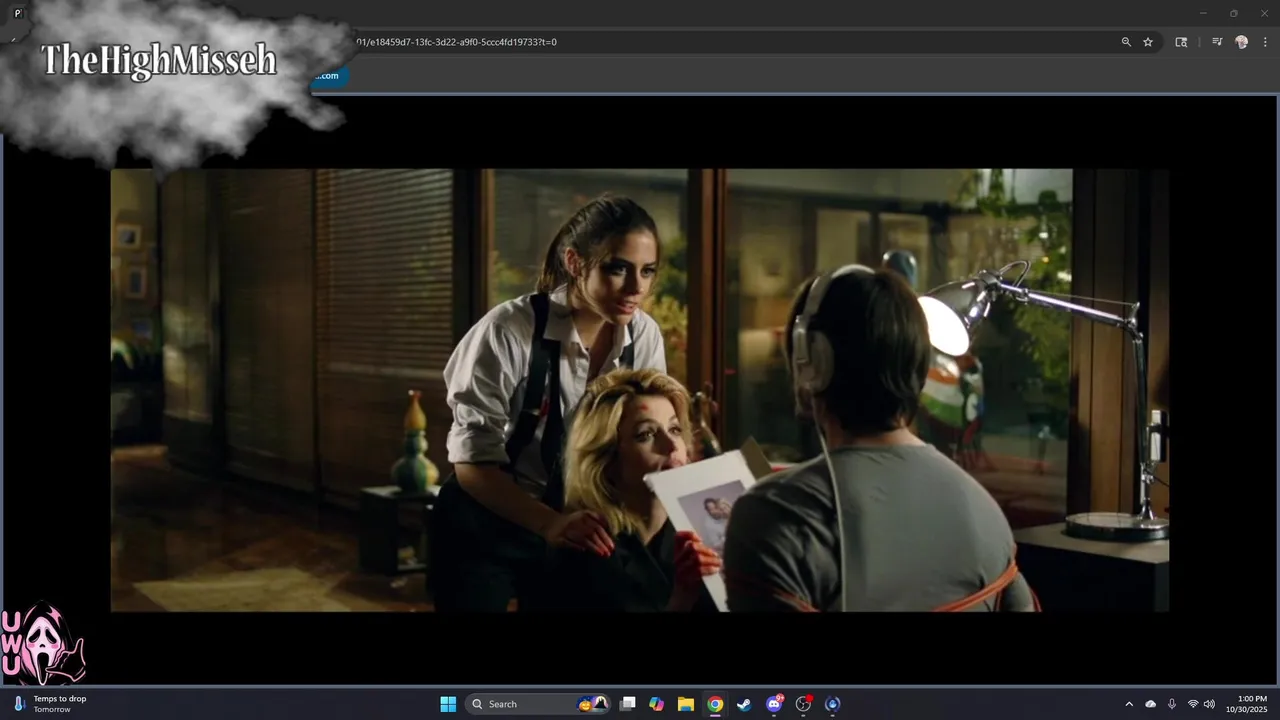Open the media controls music-note icon
1280x720 pixels.
1217,42
